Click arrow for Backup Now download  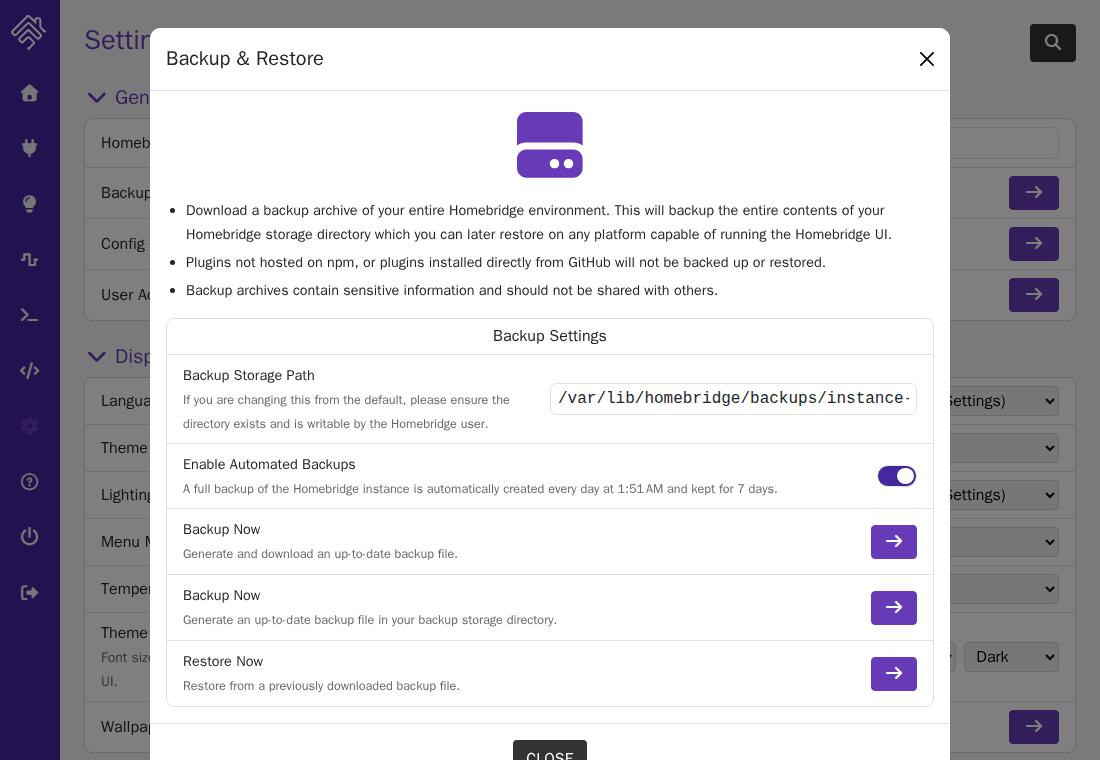tap(894, 542)
